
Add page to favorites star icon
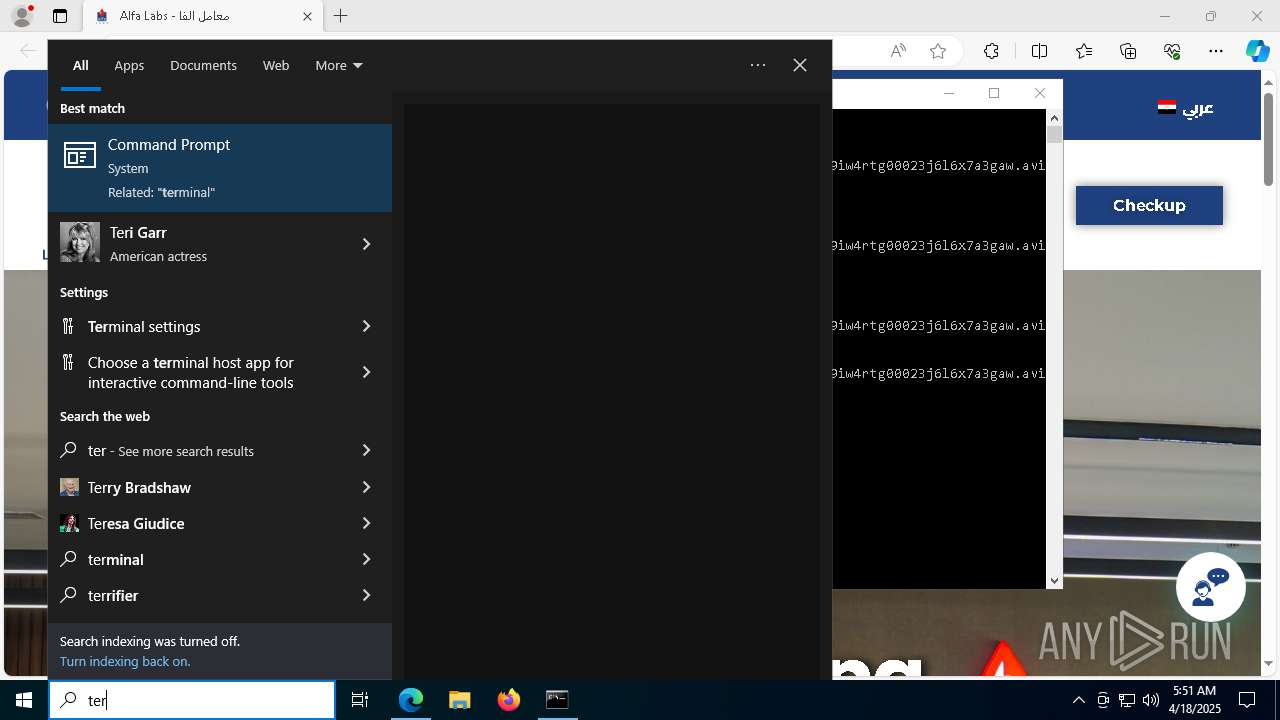pos(938,51)
